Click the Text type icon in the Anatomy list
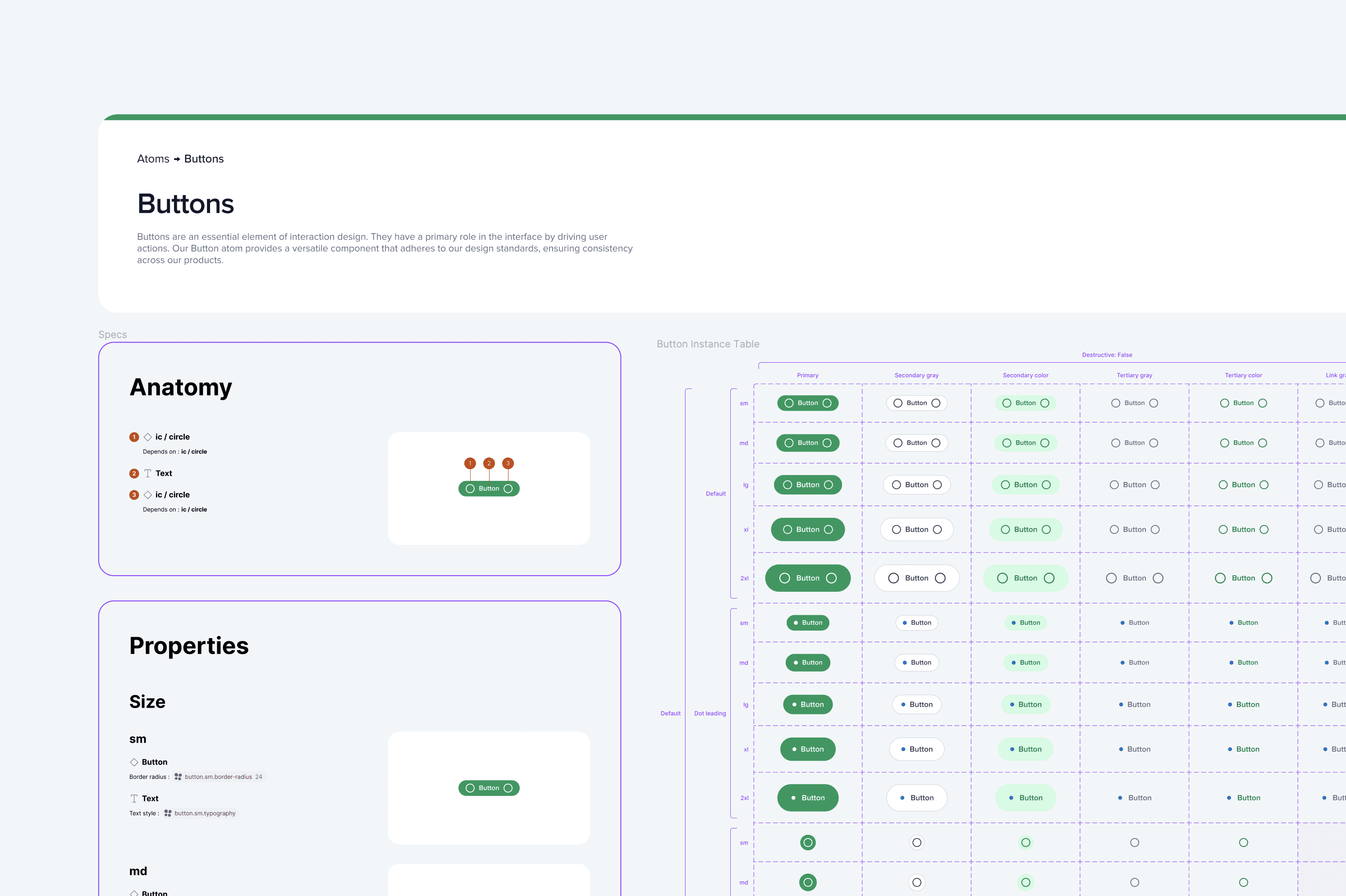Viewport: 1346px width, 896px height. (x=147, y=473)
